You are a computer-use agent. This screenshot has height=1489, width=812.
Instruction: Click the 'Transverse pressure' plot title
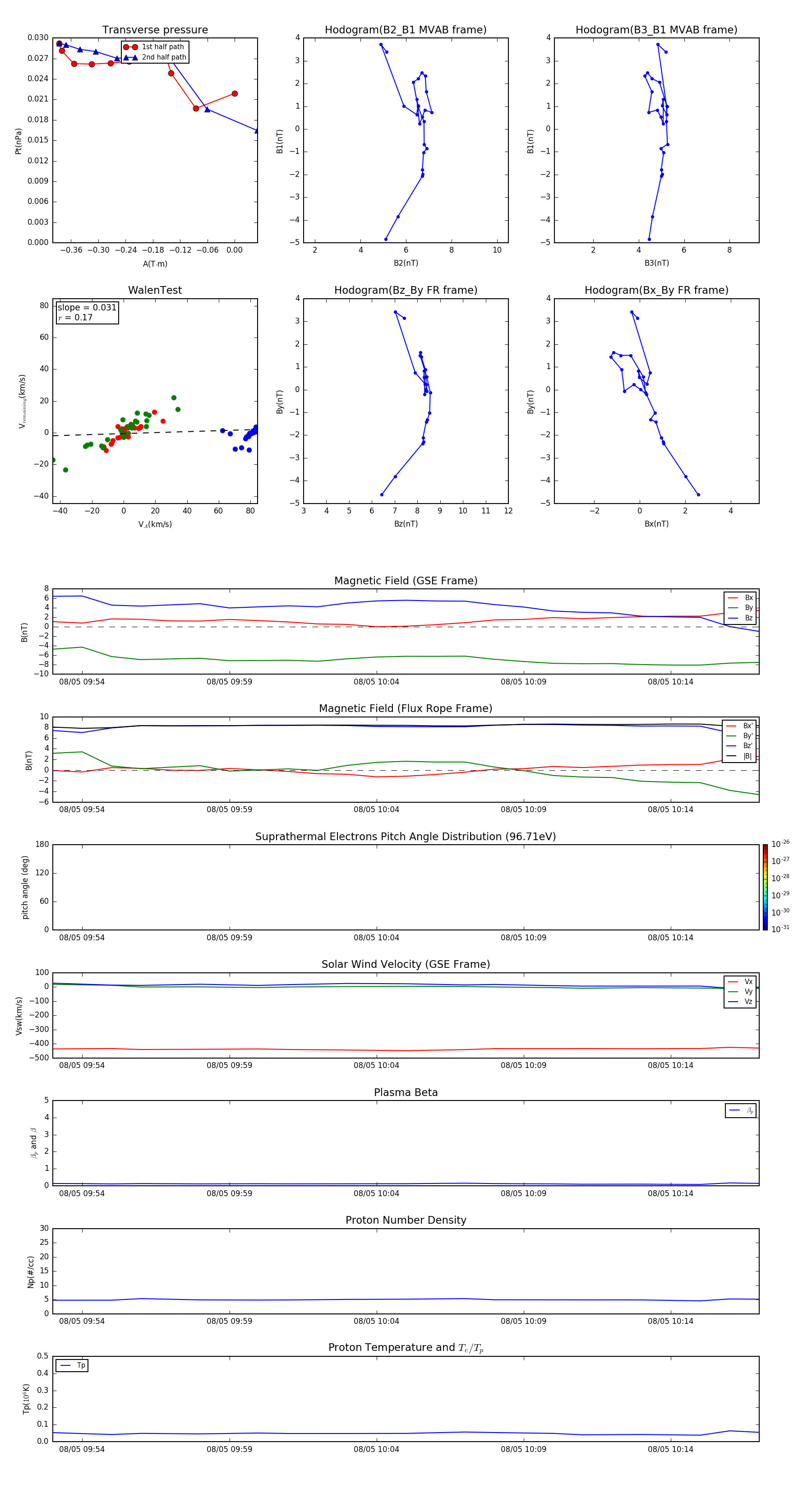tap(155, 30)
